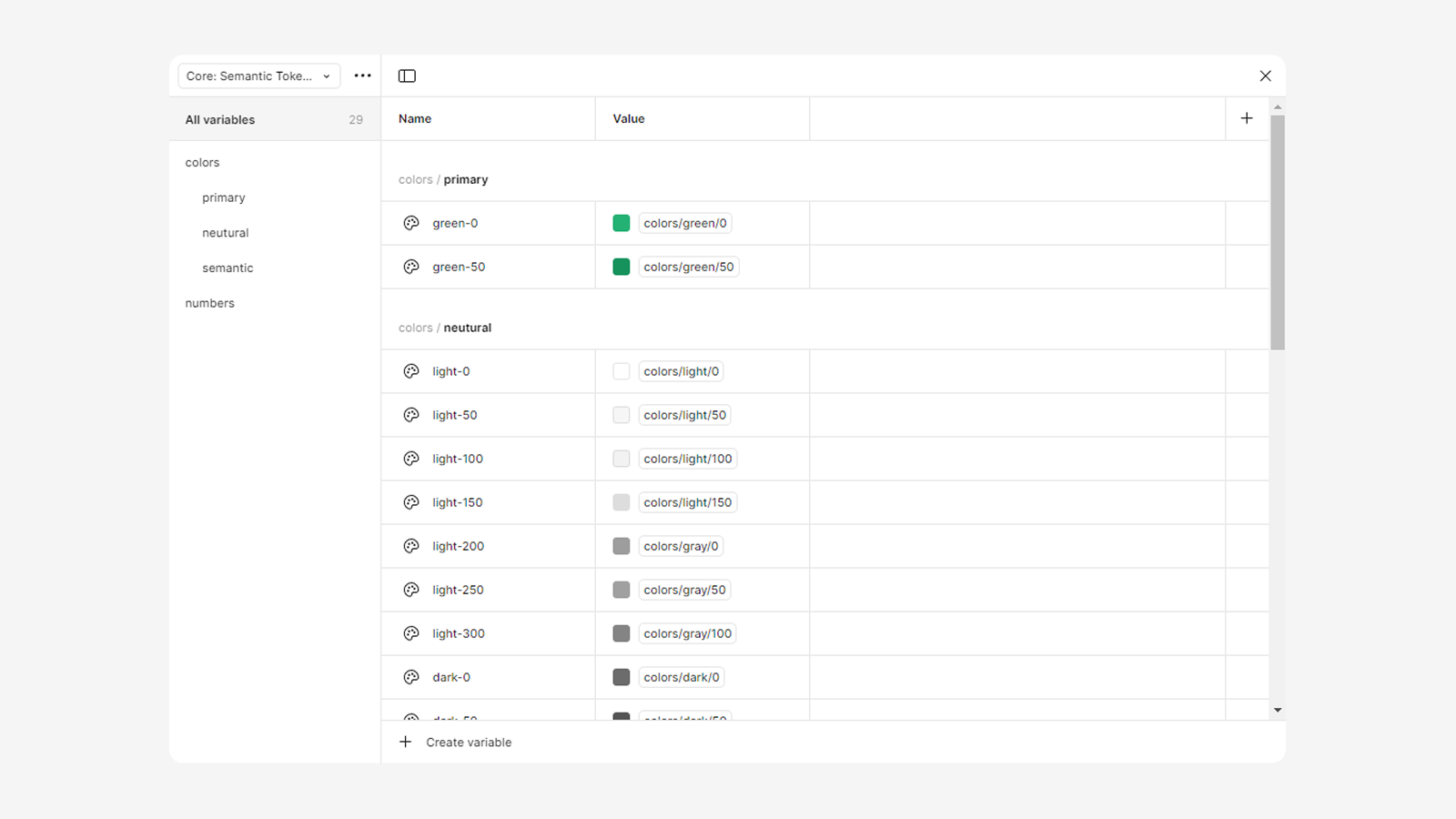This screenshot has height=819, width=1456.
Task: Click the palette icon beside light-0
Action: [411, 371]
